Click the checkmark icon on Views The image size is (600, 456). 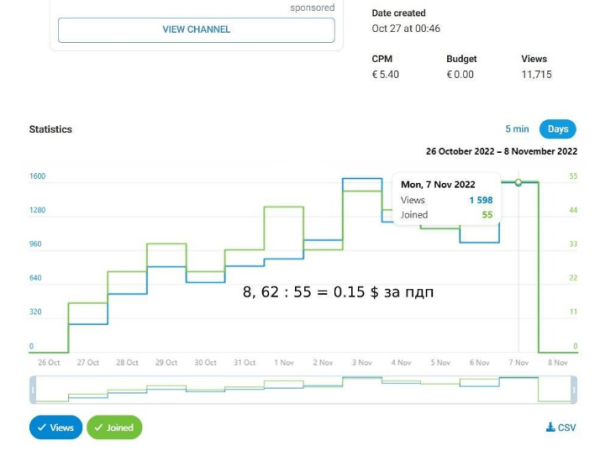(41, 428)
